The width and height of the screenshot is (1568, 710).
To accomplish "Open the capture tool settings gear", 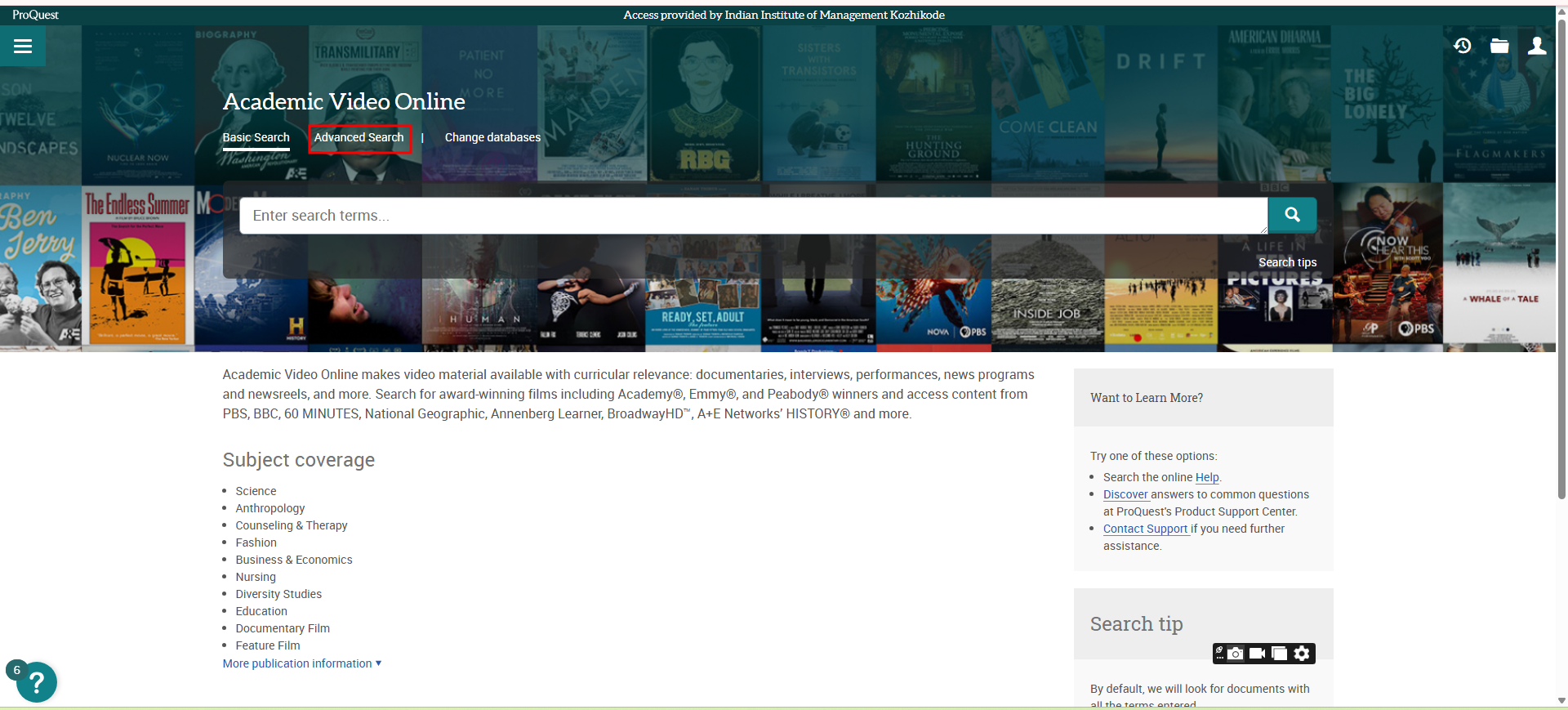I will click(1302, 653).
